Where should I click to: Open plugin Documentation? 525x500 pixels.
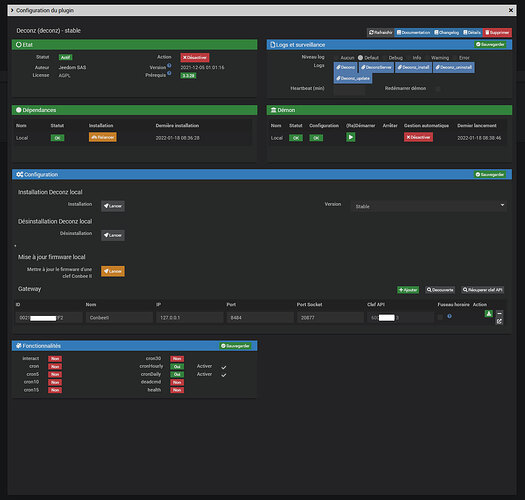pyautogui.click(x=413, y=32)
